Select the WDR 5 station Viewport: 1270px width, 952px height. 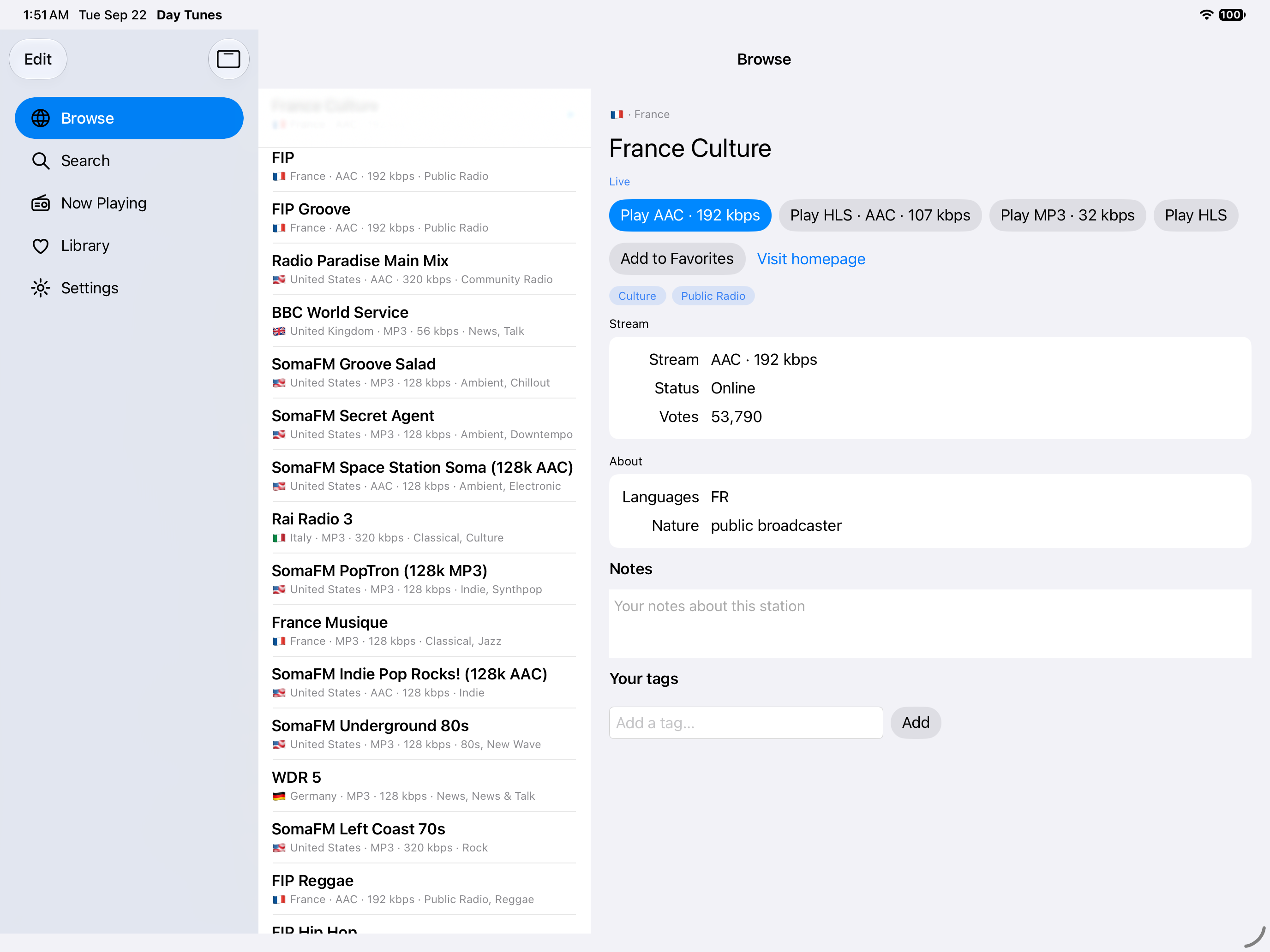(x=424, y=785)
